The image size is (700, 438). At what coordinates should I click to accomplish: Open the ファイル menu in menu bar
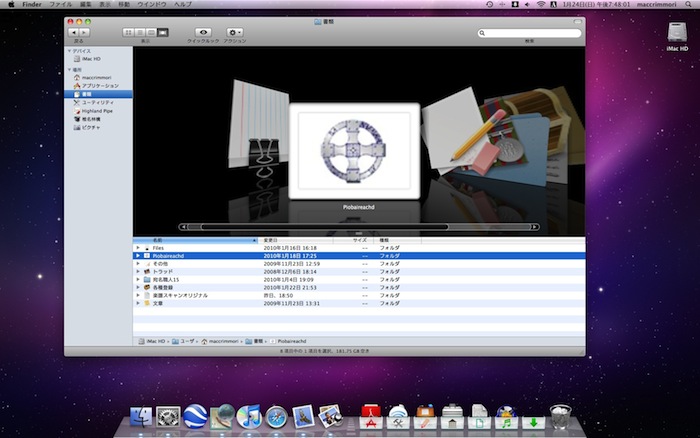61,5
